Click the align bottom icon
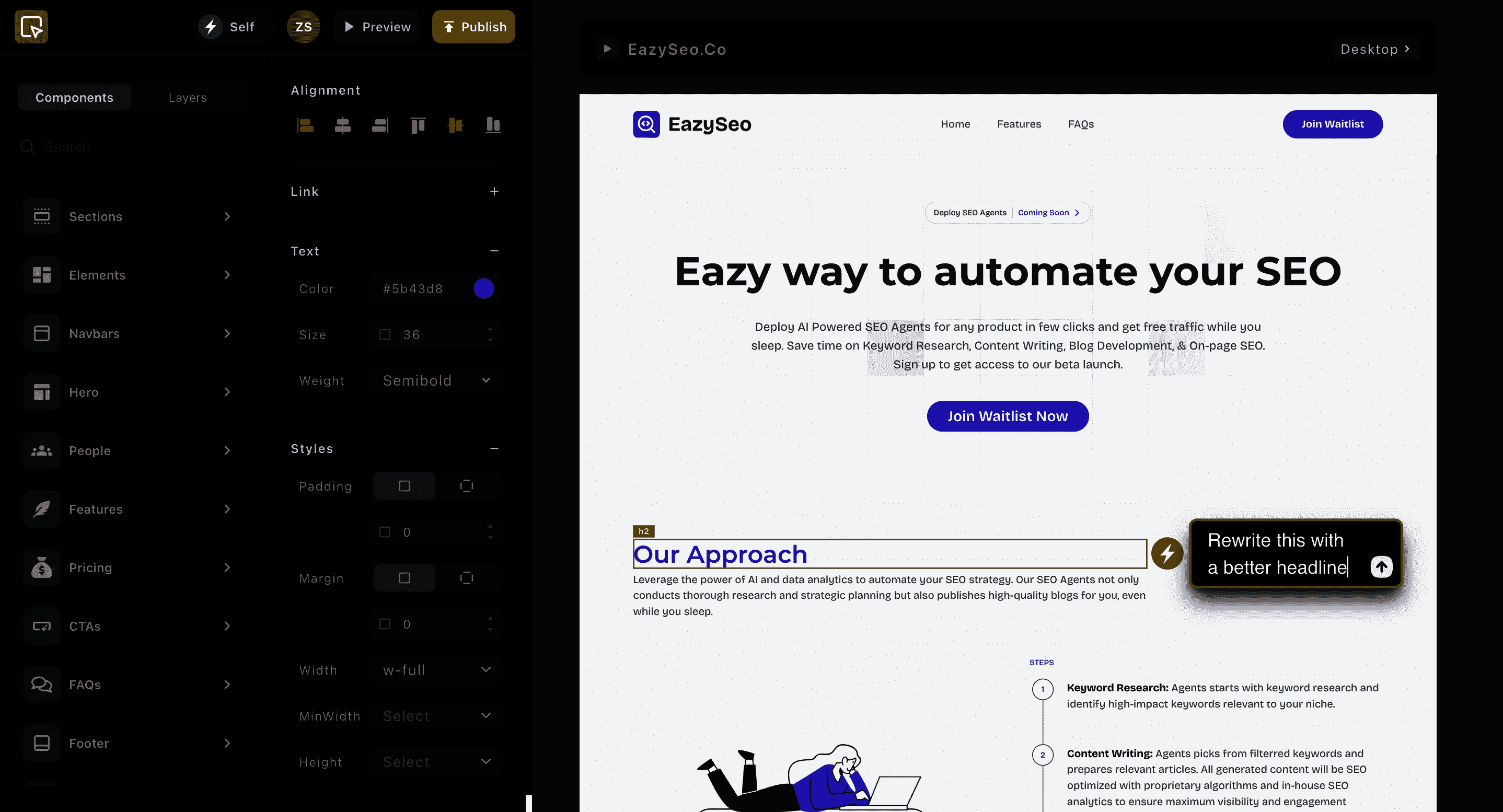Screen dimensions: 1503x812 (493, 125)
